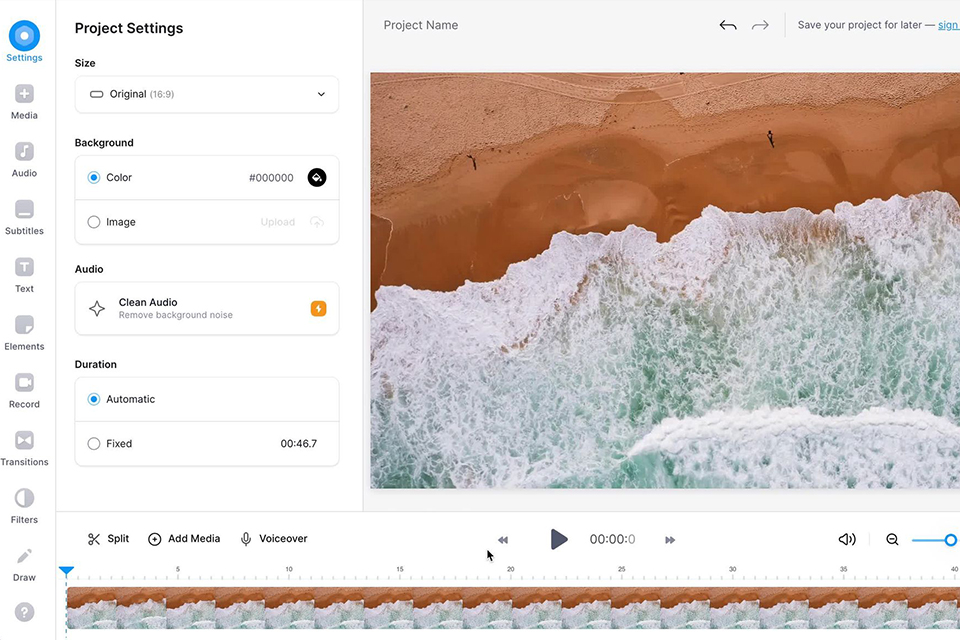This screenshot has width=960, height=640.
Task: Click the undo arrow
Action: click(728, 25)
